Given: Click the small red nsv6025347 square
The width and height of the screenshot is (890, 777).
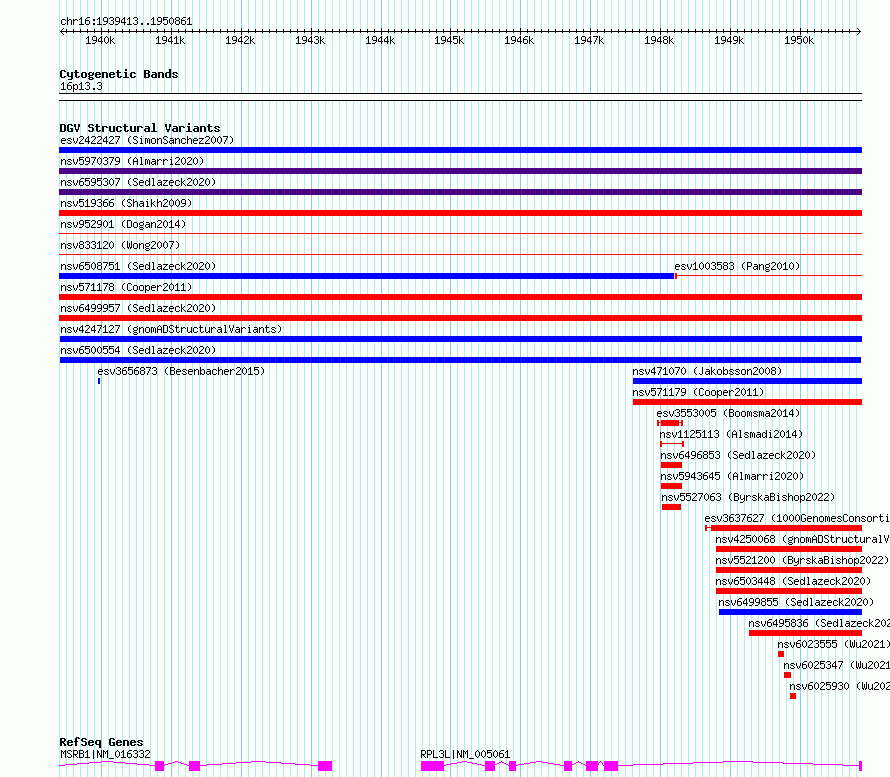Looking at the screenshot, I should coord(787,675).
